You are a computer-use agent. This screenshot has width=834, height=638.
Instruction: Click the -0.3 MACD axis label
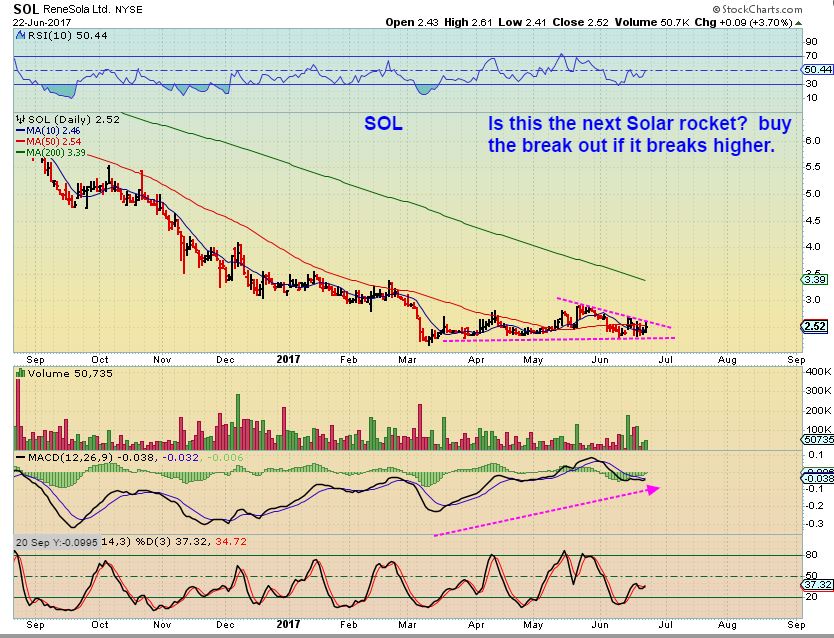coord(814,524)
